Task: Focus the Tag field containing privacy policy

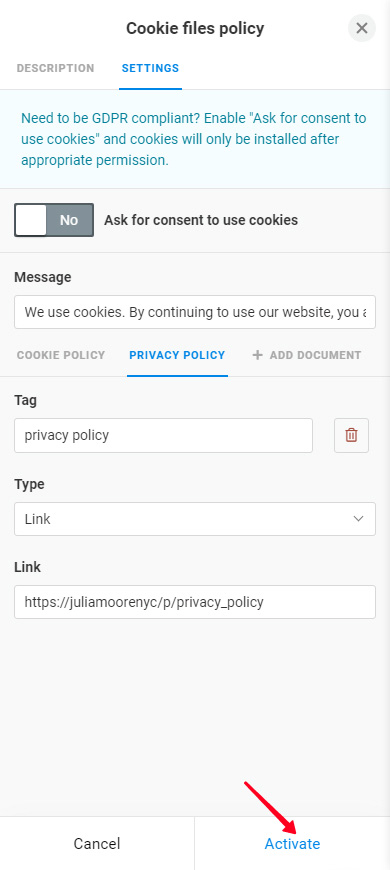Action: pos(163,436)
